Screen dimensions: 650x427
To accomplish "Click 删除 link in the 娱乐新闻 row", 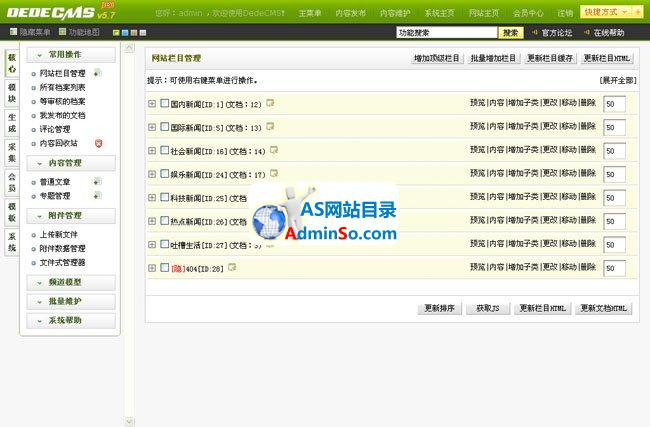I will pos(588,173).
